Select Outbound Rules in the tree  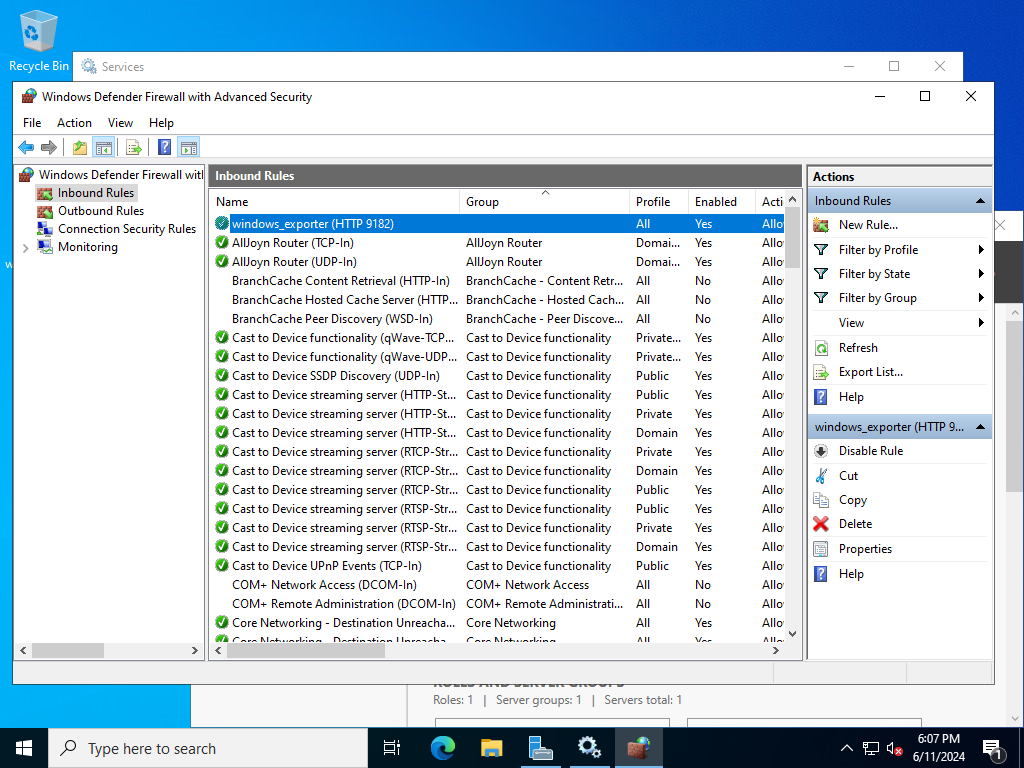(x=100, y=211)
